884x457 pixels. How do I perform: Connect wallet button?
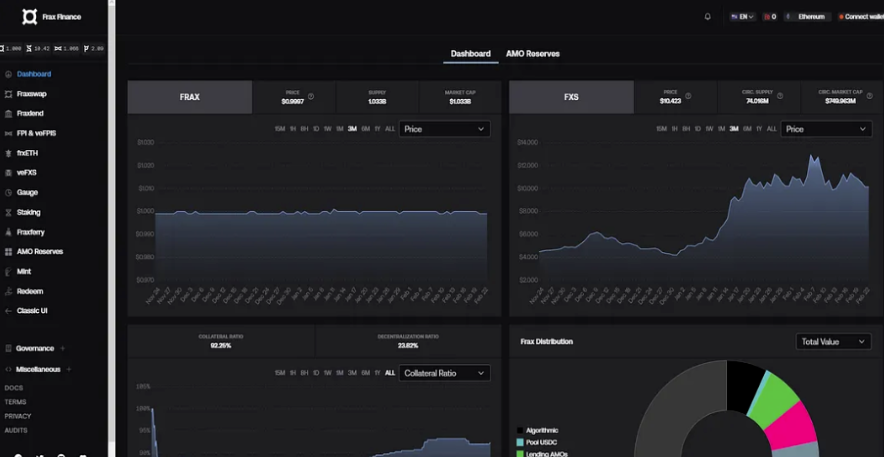861,17
